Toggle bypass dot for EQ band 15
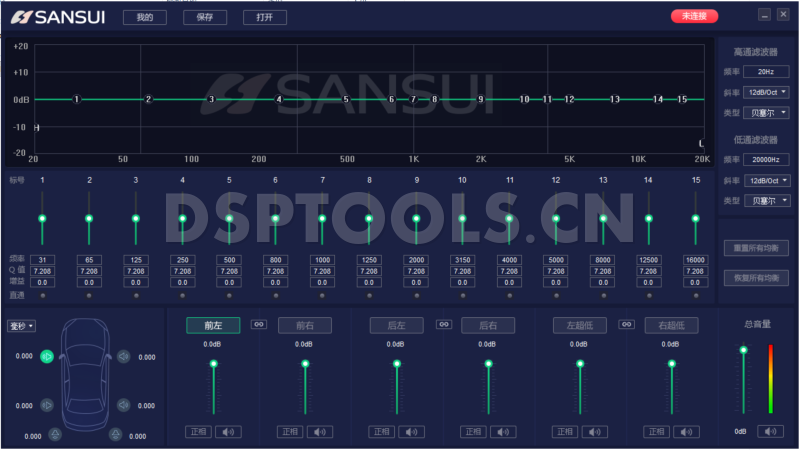This screenshot has height=450, width=800. click(x=695, y=296)
